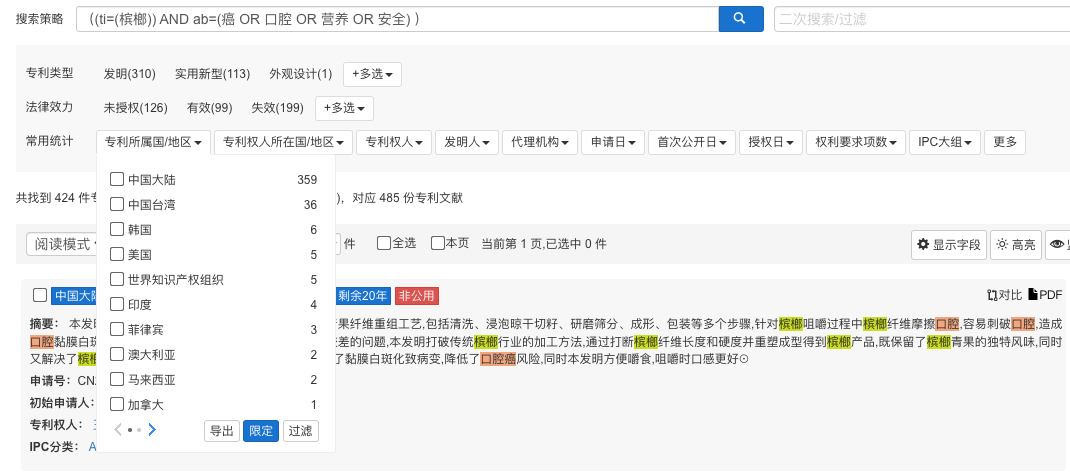Expand the 专利权人 dropdown
The height and width of the screenshot is (472, 1070).
point(393,142)
